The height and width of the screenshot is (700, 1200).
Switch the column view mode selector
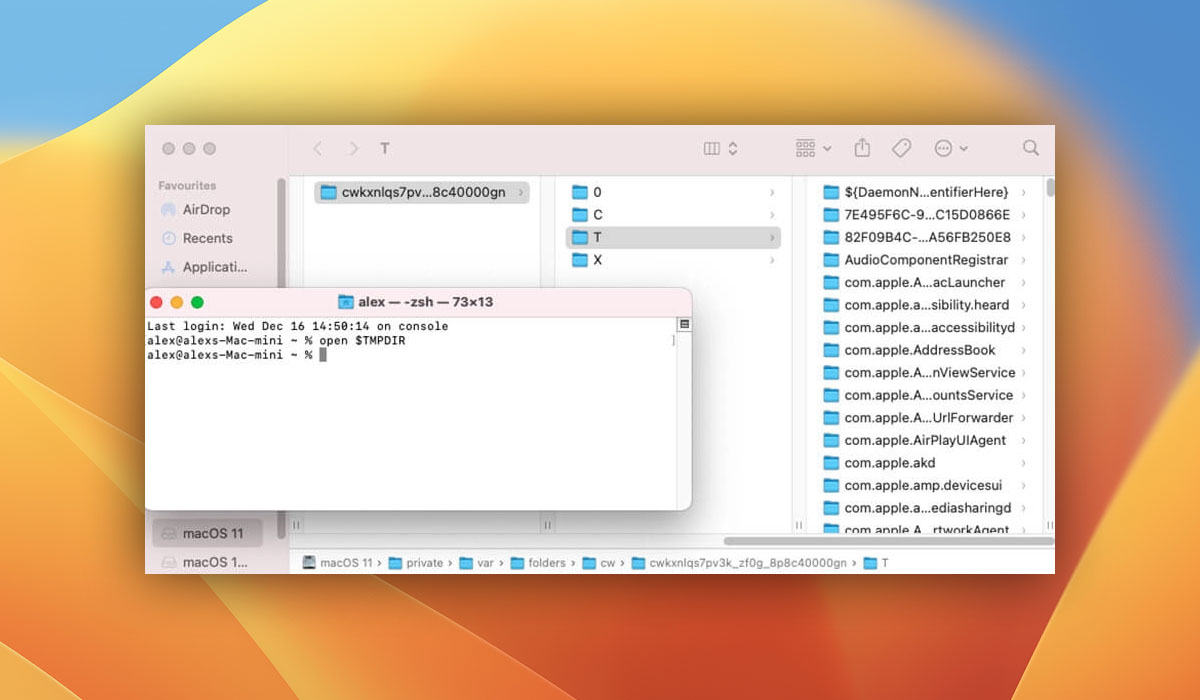click(720, 148)
